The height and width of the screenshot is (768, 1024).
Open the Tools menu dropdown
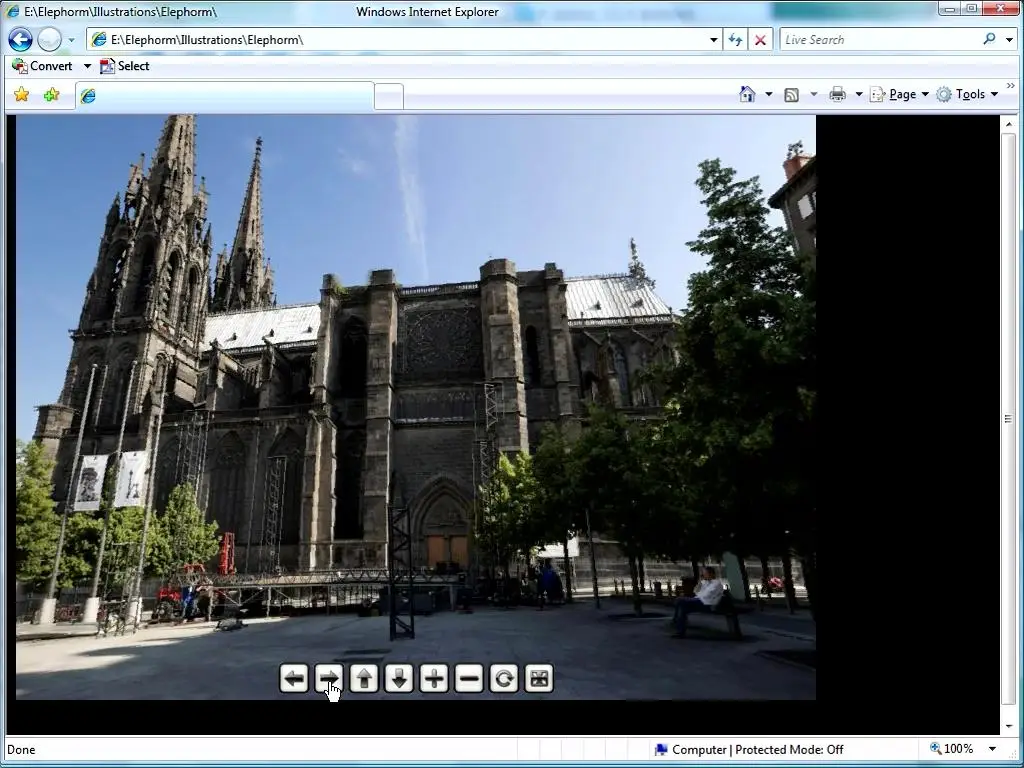click(969, 94)
